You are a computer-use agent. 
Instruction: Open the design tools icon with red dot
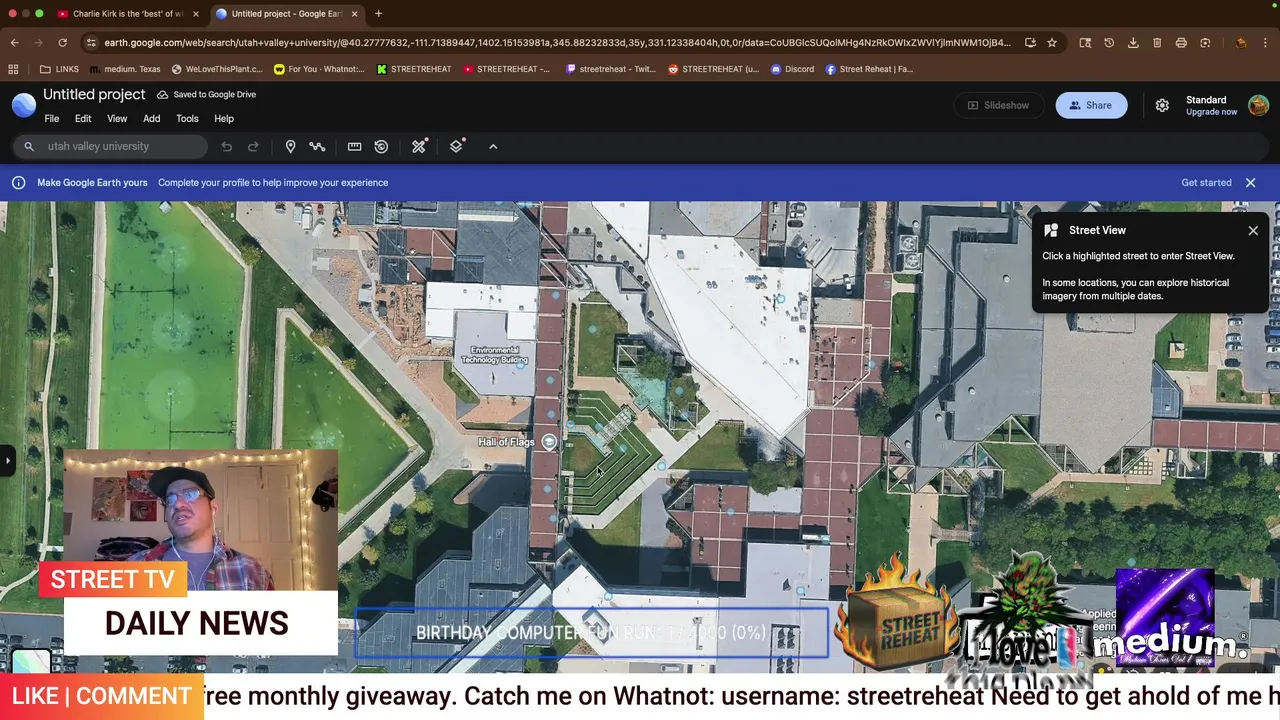coord(419,147)
